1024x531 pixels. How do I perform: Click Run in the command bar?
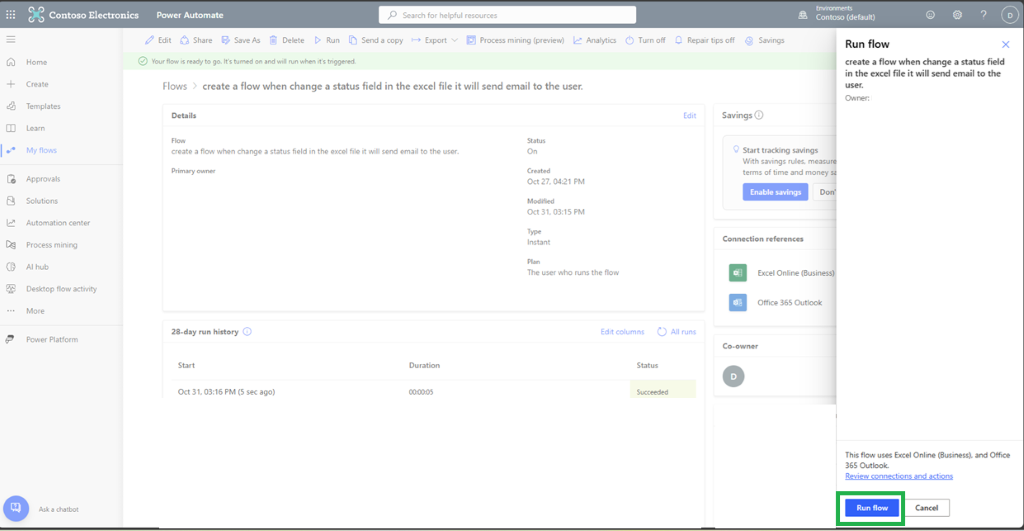tap(327, 40)
